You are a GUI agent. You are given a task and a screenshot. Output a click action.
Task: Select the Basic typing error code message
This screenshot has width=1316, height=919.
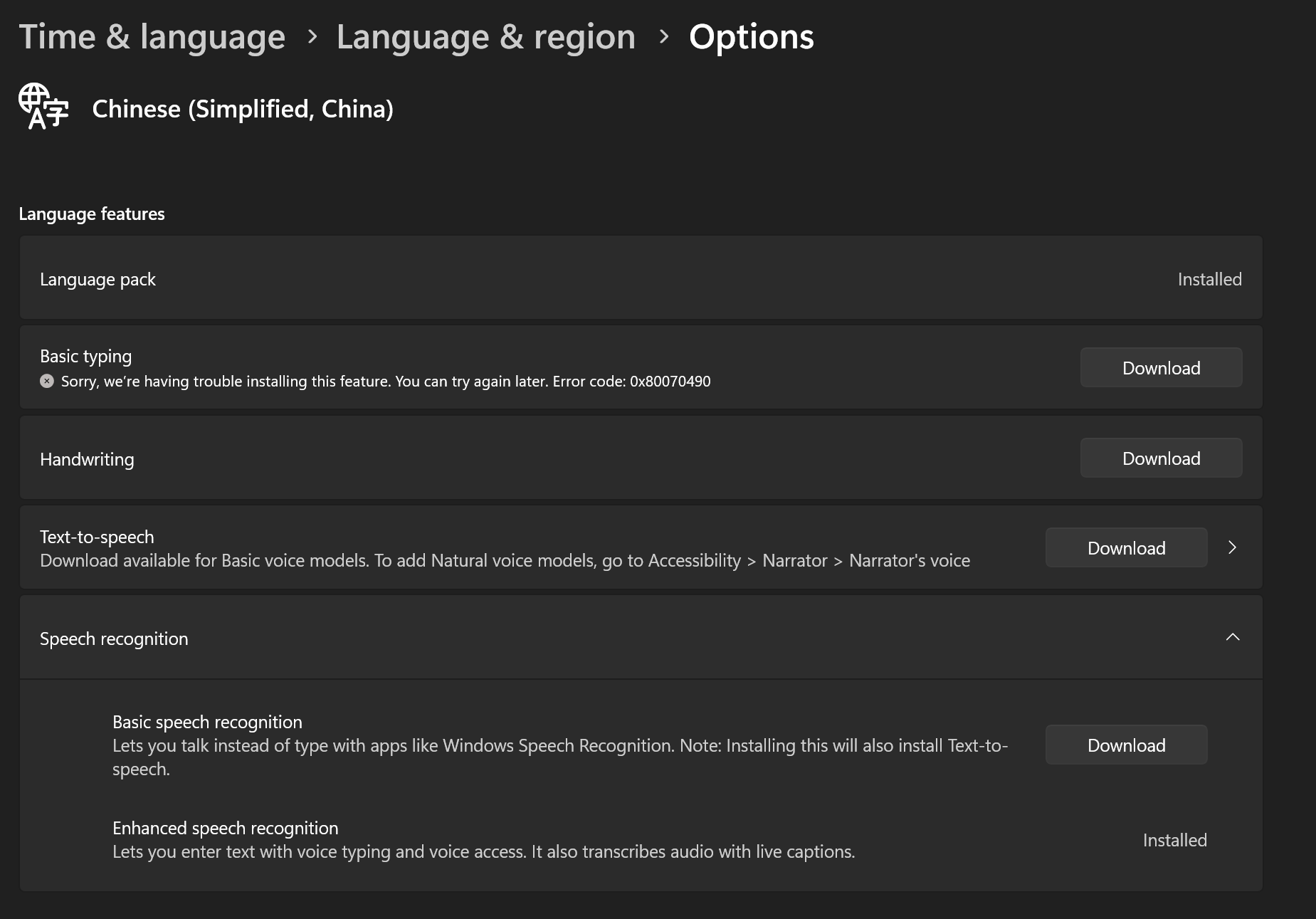(385, 382)
